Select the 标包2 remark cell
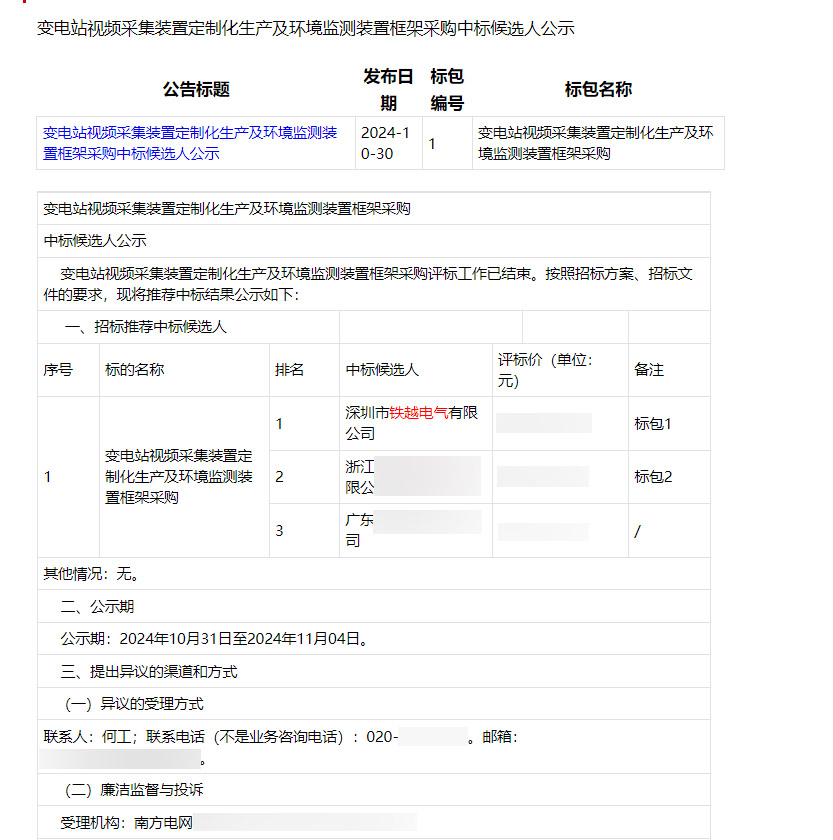The width and height of the screenshot is (833, 840). pyautogui.click(x=653, y=476)
